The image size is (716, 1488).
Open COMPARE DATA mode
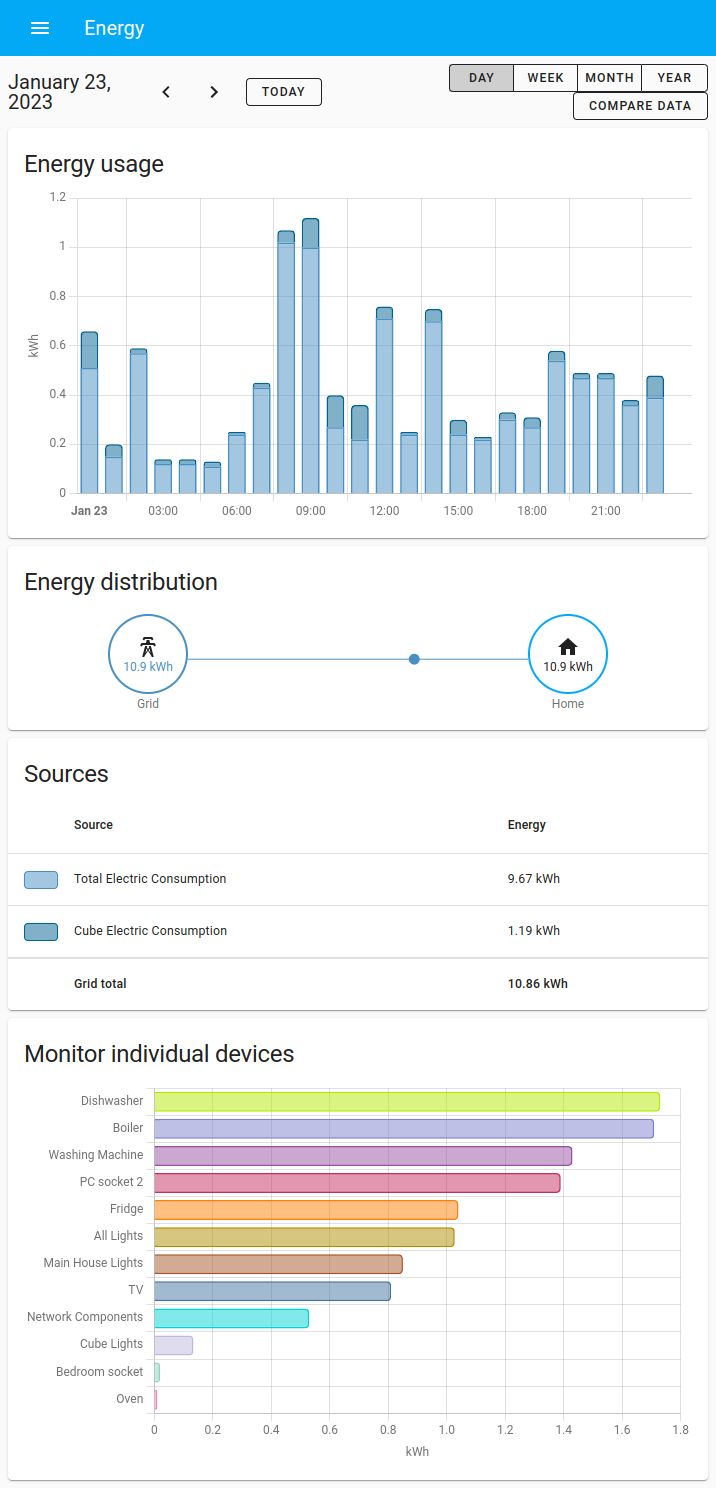(x=640, y=105)
